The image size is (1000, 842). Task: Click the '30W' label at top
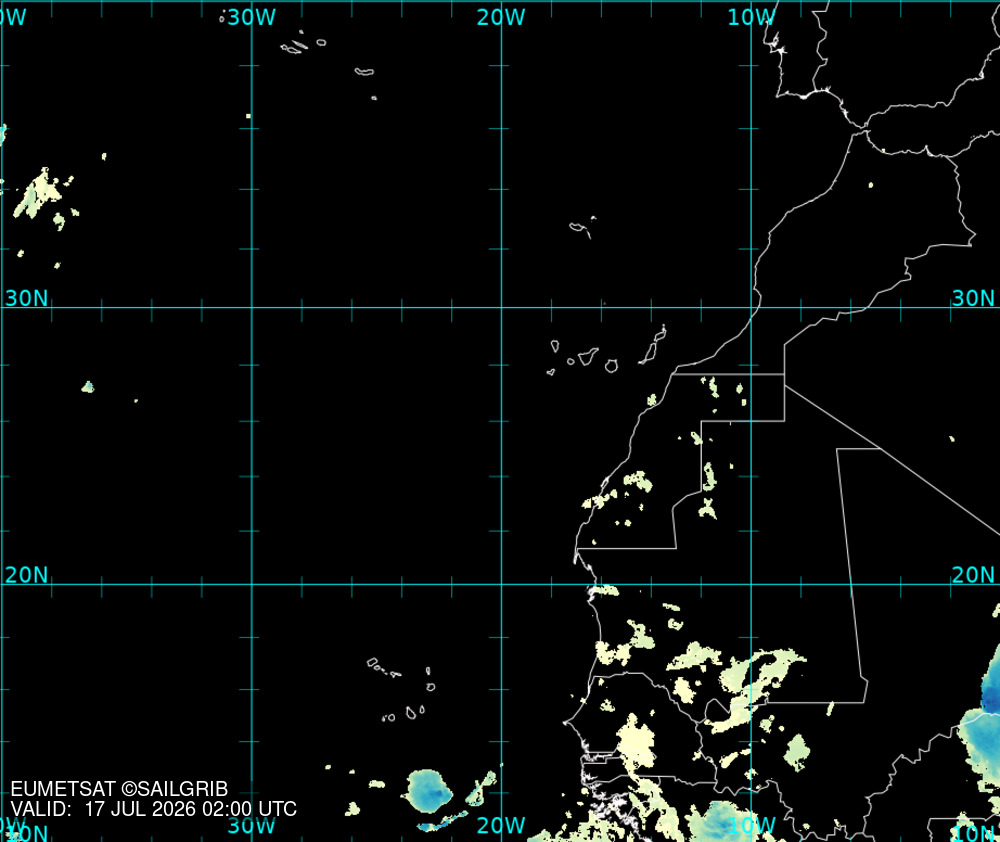251,17
